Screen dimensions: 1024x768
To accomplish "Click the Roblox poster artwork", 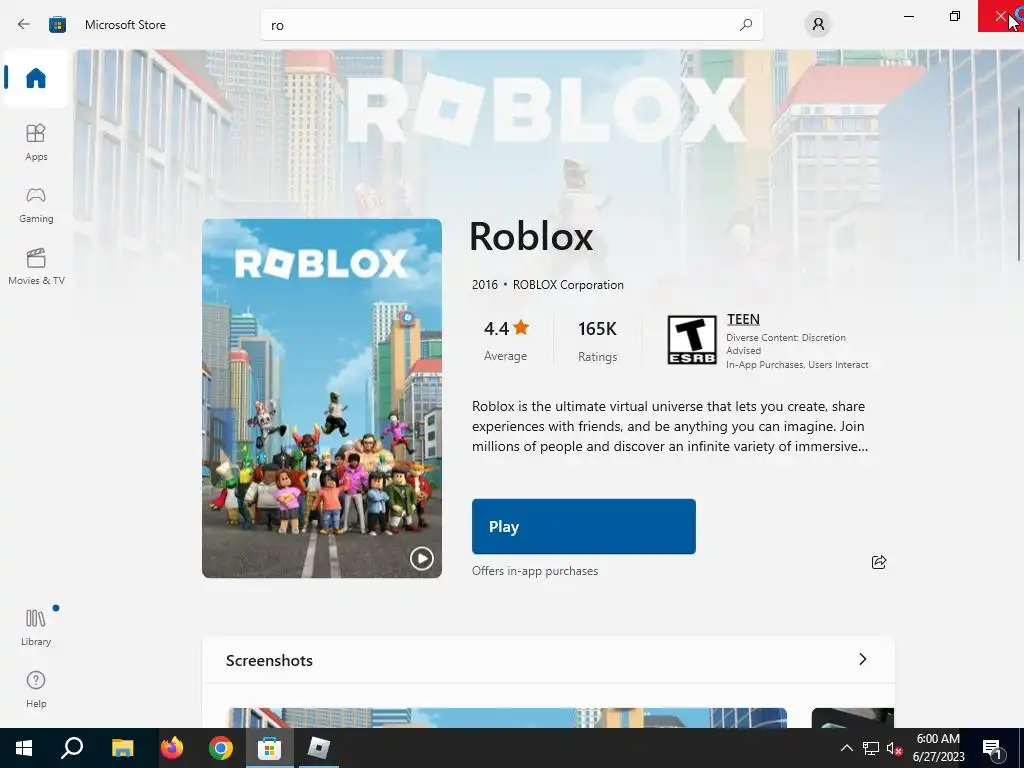I will [x=322, y=398].
